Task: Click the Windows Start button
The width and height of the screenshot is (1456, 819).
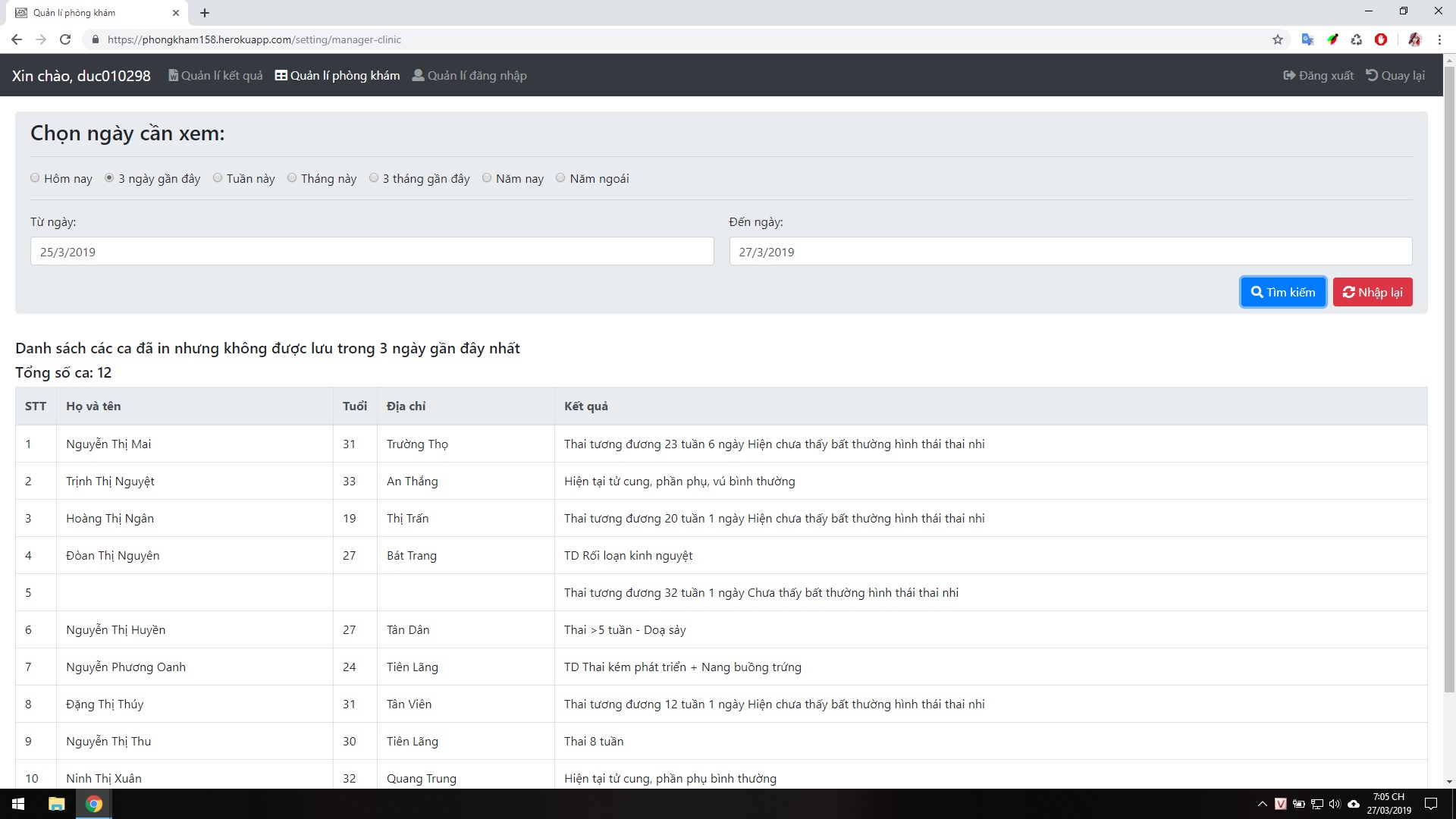Action: (x=18, y=804)
